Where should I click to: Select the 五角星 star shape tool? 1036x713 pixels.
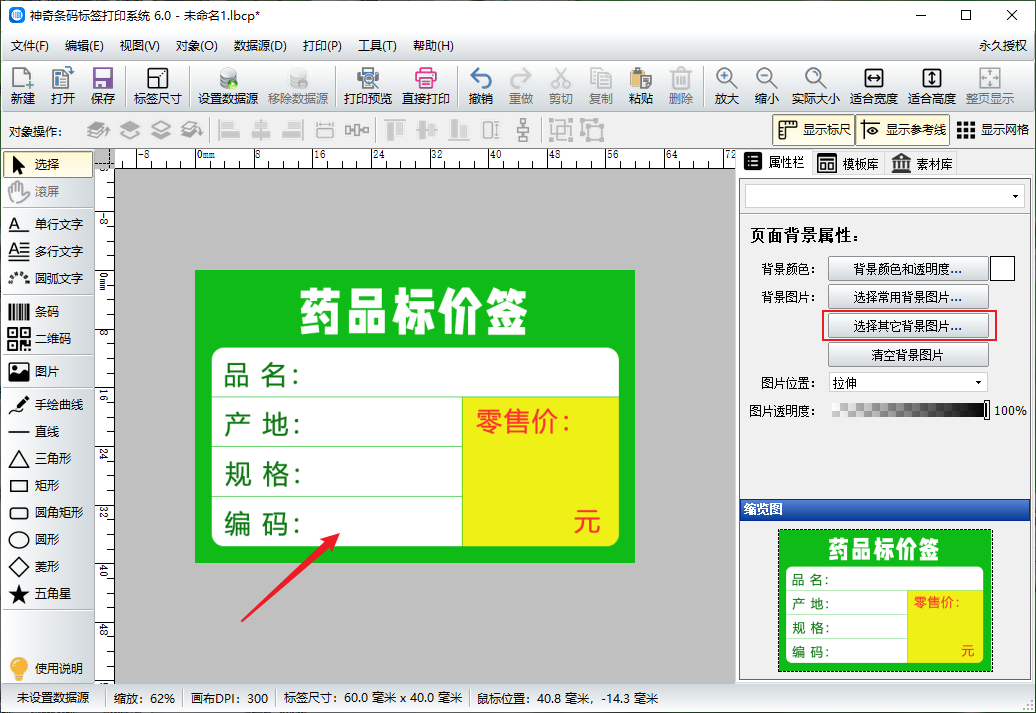(48, 593)
